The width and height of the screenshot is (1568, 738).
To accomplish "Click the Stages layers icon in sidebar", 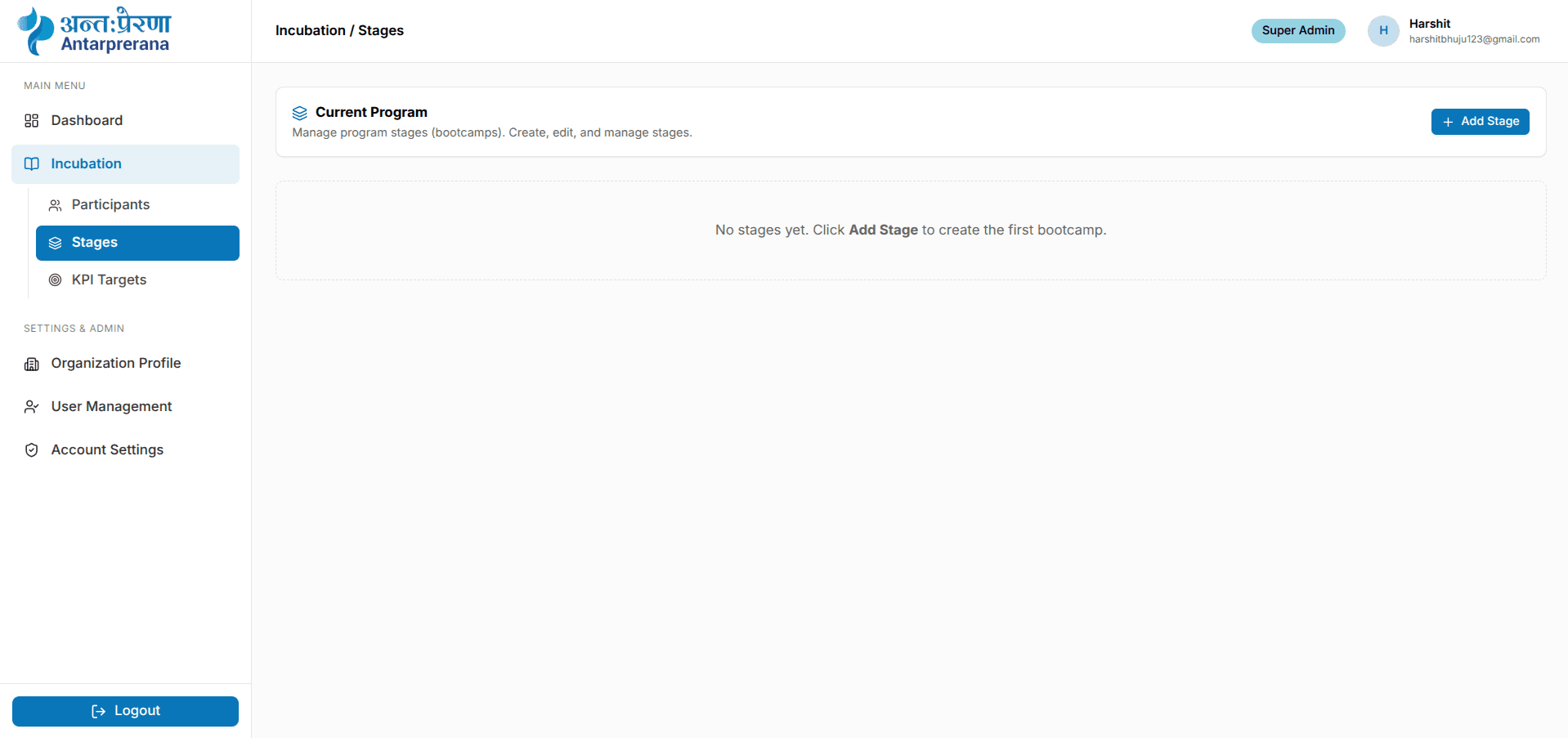I will point(56,243).
